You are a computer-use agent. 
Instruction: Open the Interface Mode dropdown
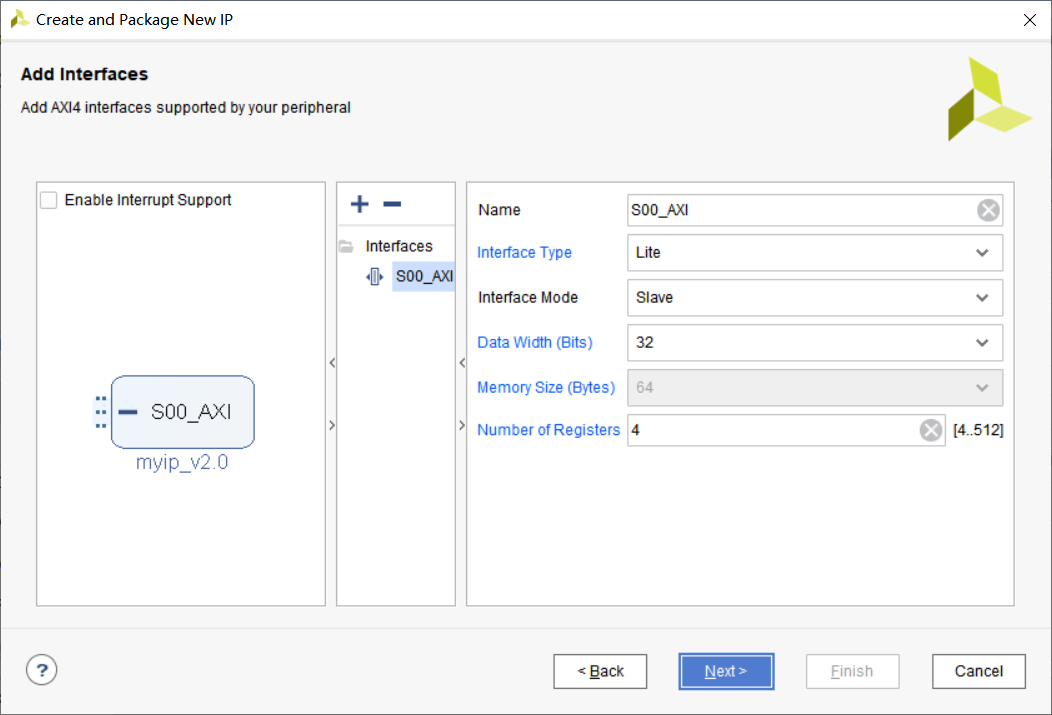pos(814,298)
